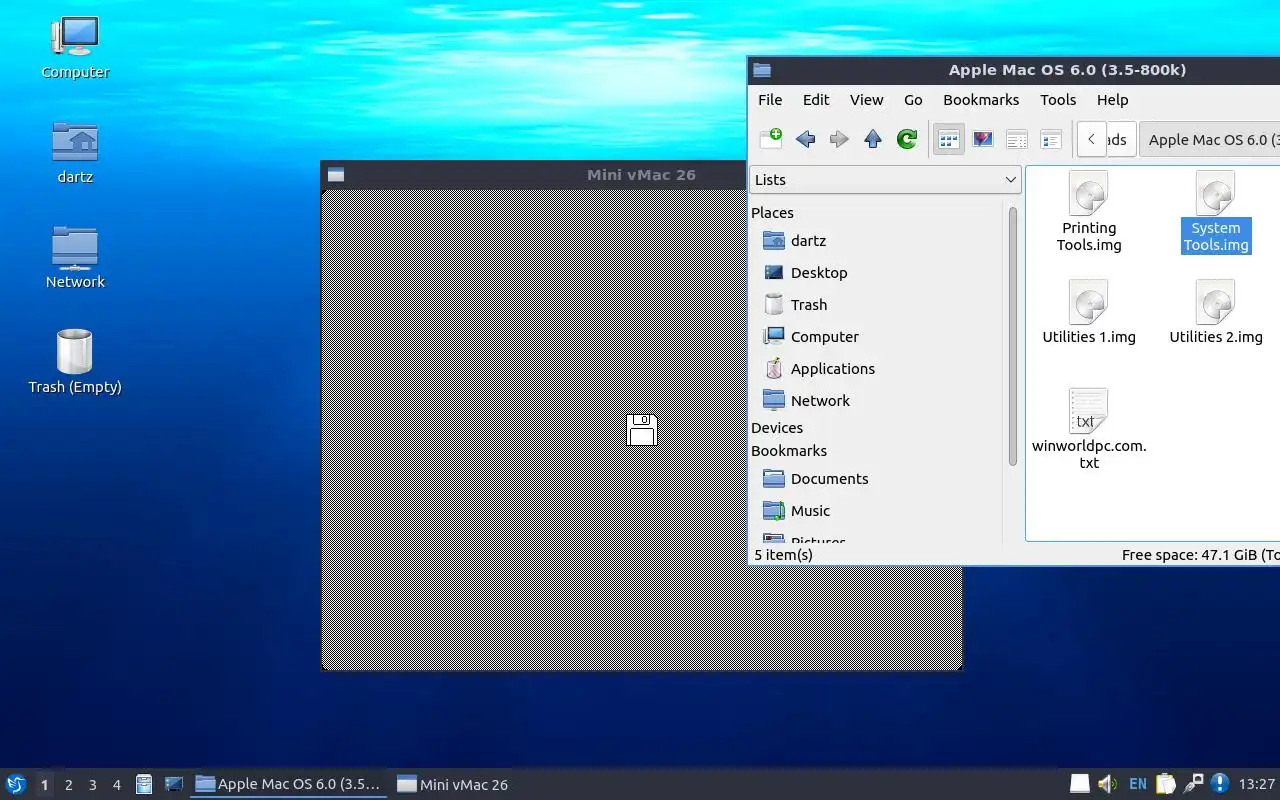The height and width of the screenshot is (800, 1280).
Task: Open the Go menu
Action: point(913,100)
